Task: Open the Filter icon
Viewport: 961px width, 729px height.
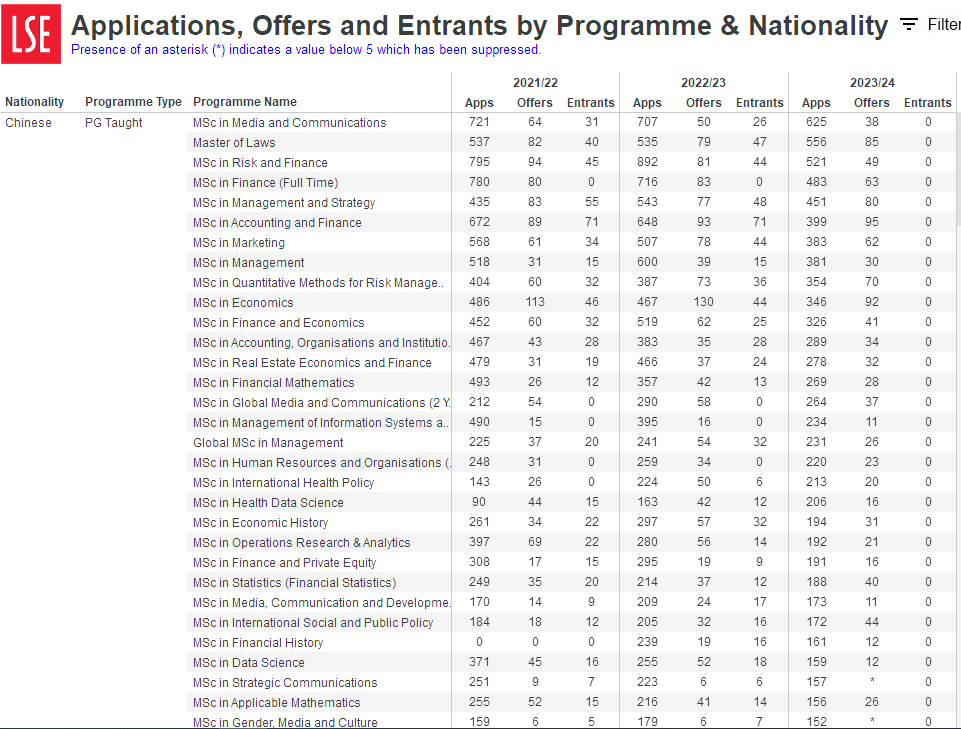Action: 908,25
